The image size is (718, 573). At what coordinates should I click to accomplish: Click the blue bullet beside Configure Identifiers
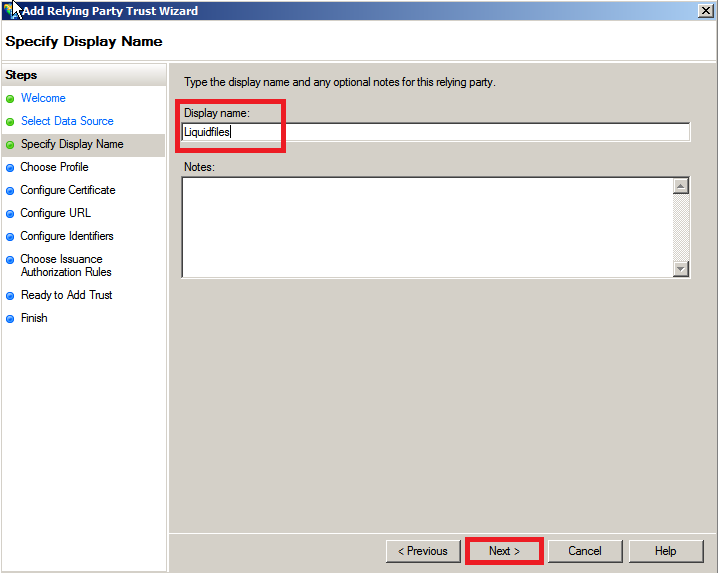tap(10, 237)
